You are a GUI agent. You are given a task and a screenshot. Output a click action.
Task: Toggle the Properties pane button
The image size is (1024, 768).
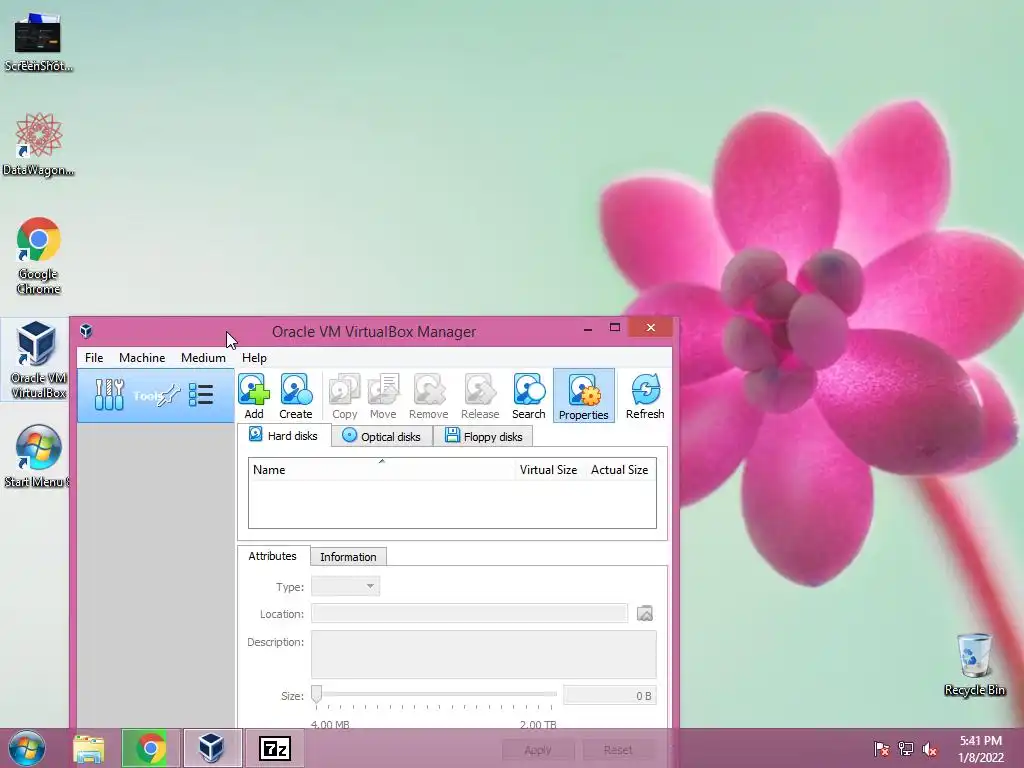[584, 395]
